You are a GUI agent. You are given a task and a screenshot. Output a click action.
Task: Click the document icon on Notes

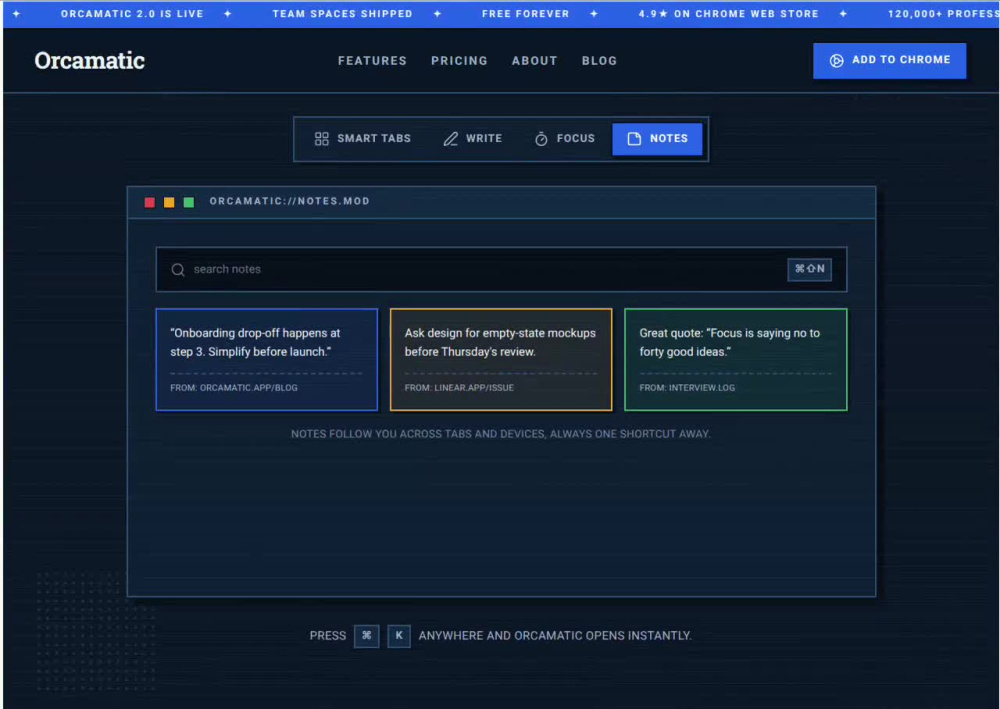[x=634, y=138]
